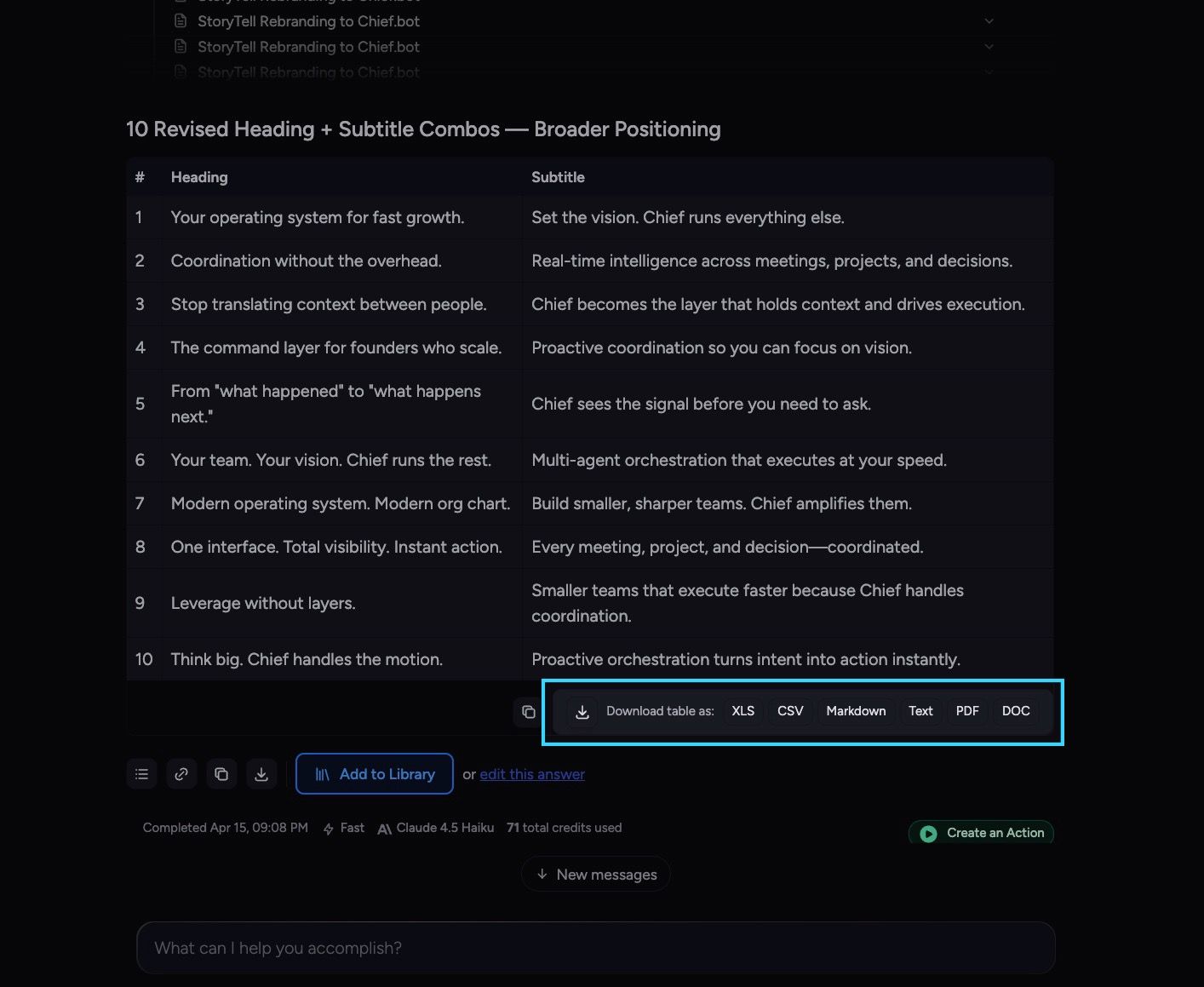The width and height of the screenshot is (1204, 987).
Task: Click the green play icon in Create an Action
Action: [929, 833]
